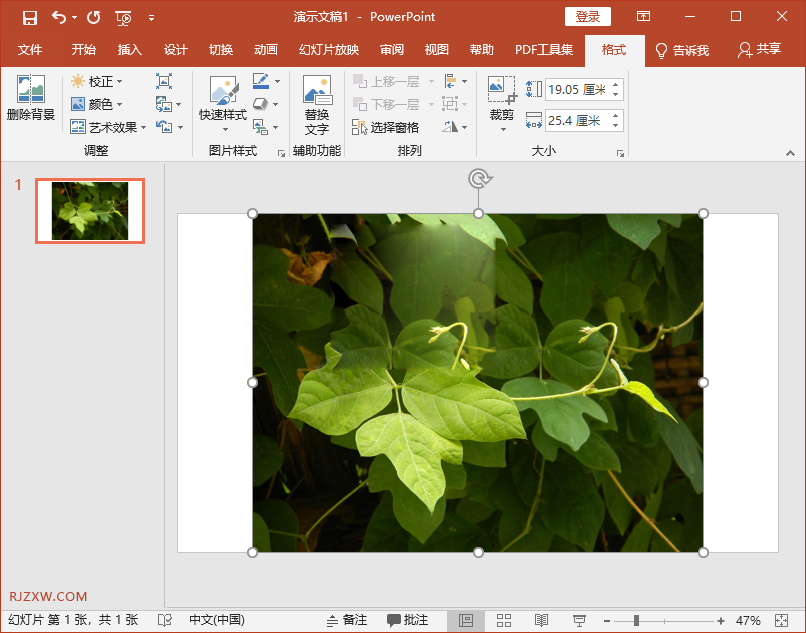806x633 pixels.
Task: Toggle the Notes (备注) pane
Action: (347, 621)
